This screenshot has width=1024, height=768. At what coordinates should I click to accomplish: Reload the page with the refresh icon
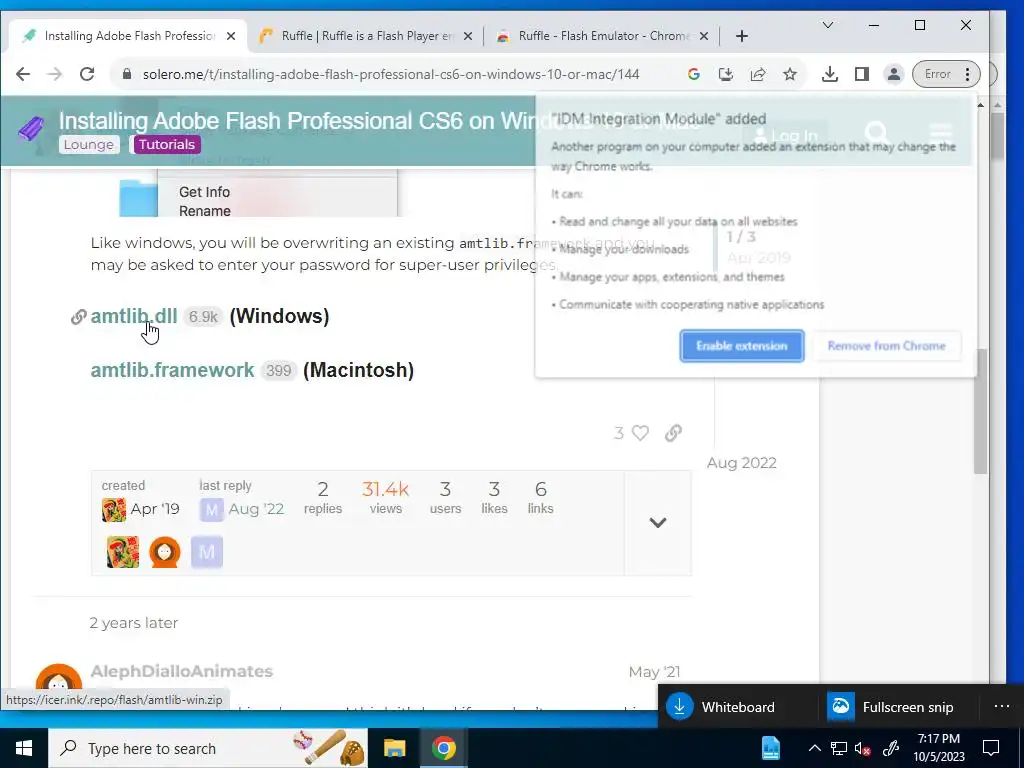point(87,74)
